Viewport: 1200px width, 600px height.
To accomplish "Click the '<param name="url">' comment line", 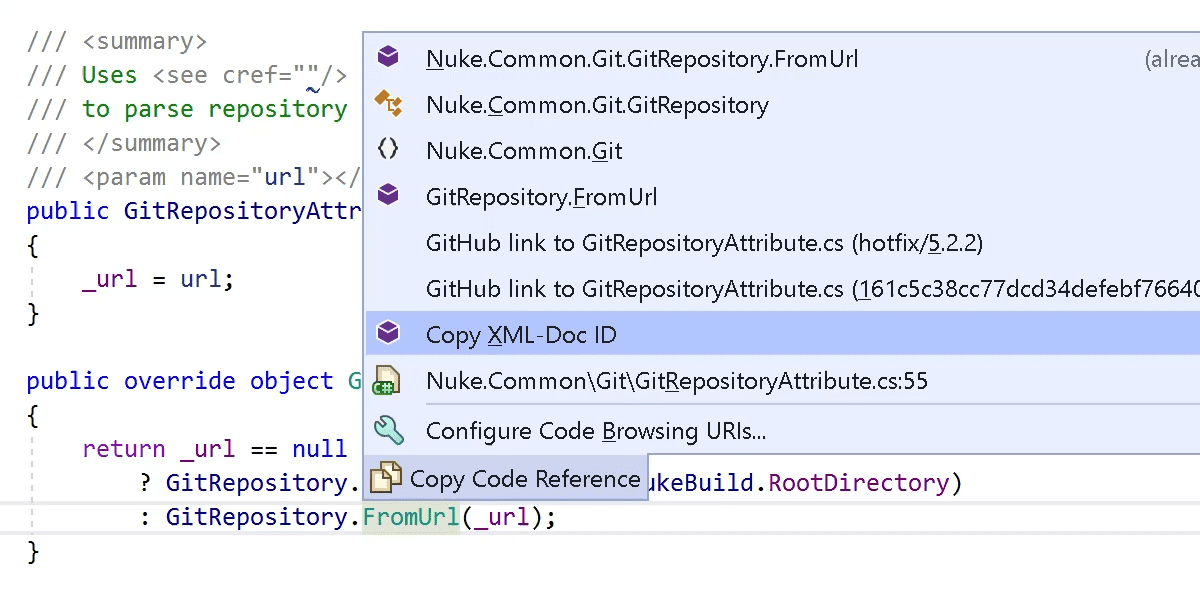I will pos(194,177).
